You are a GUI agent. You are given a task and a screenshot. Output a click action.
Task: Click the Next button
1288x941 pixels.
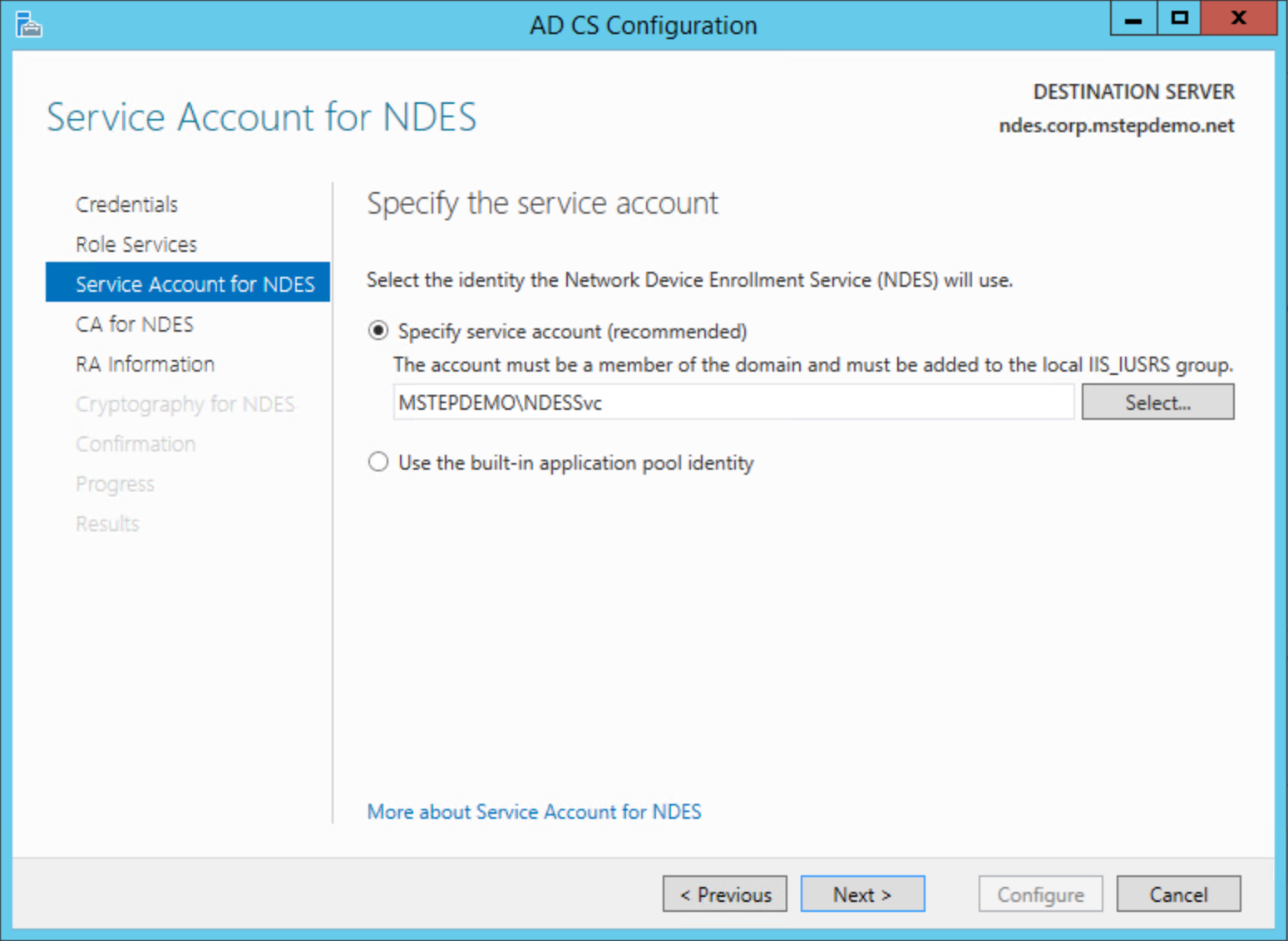(x=862, y=894)
